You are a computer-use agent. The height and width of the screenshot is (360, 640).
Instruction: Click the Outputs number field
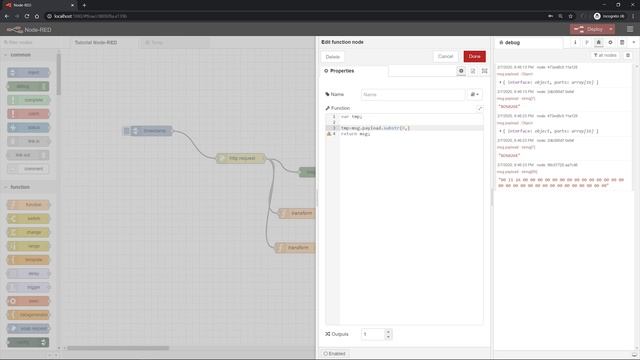pos(373,334)
